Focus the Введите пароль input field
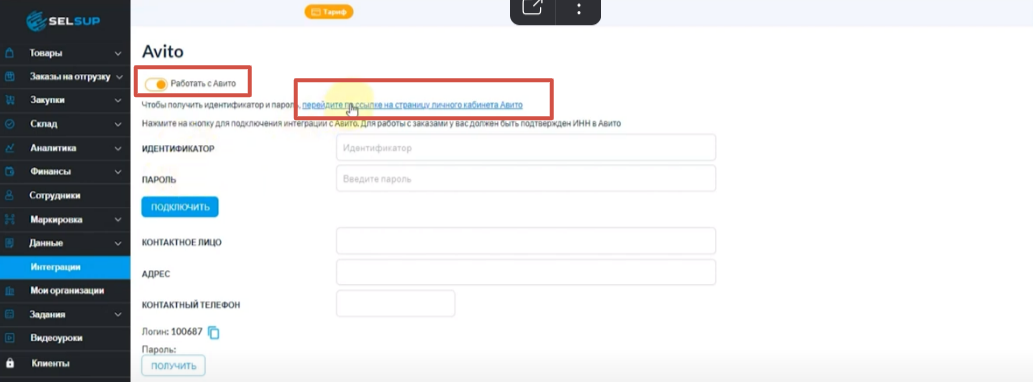The image size is (1033, 382). coord(526,178)
